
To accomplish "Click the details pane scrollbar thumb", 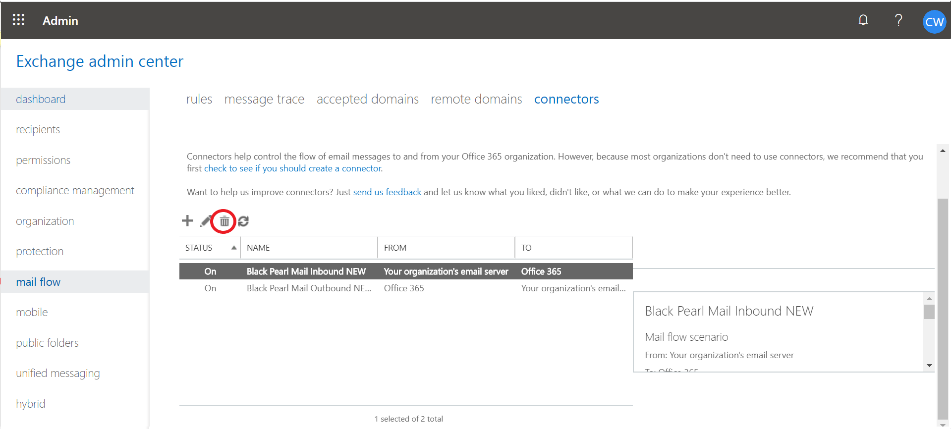I will (x=929, y=311).
